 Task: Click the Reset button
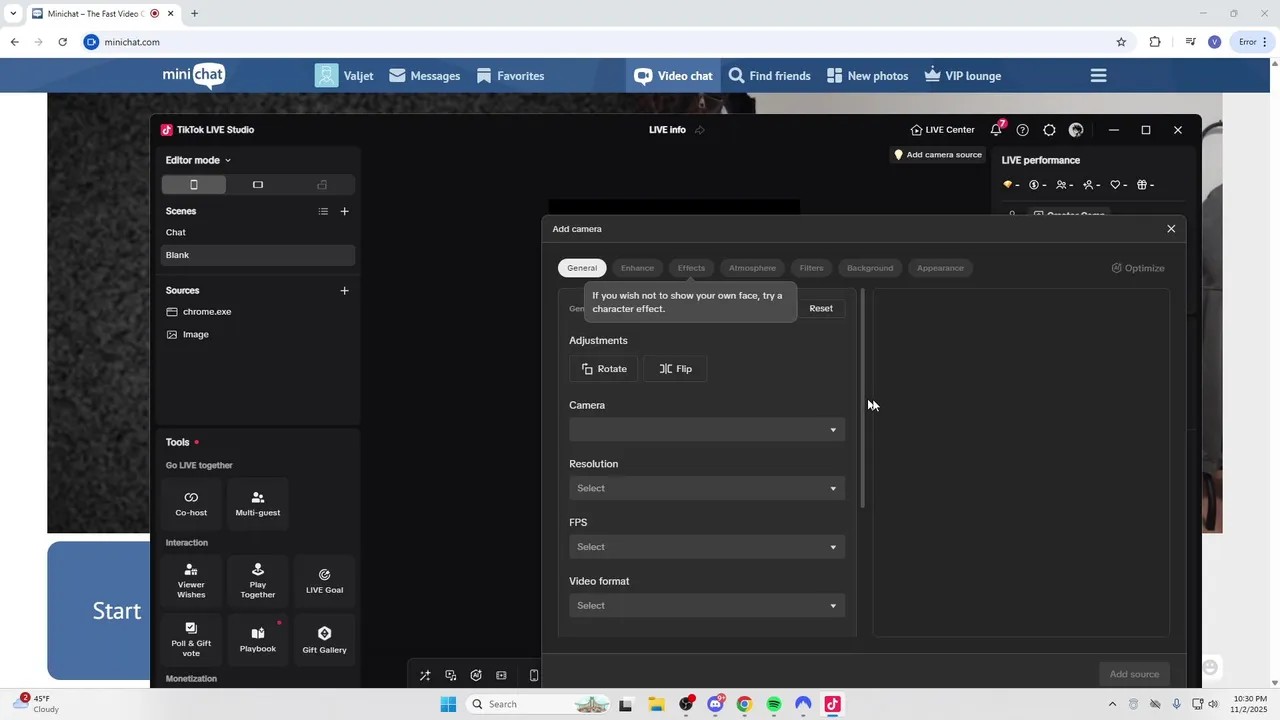tap(821, 308)
